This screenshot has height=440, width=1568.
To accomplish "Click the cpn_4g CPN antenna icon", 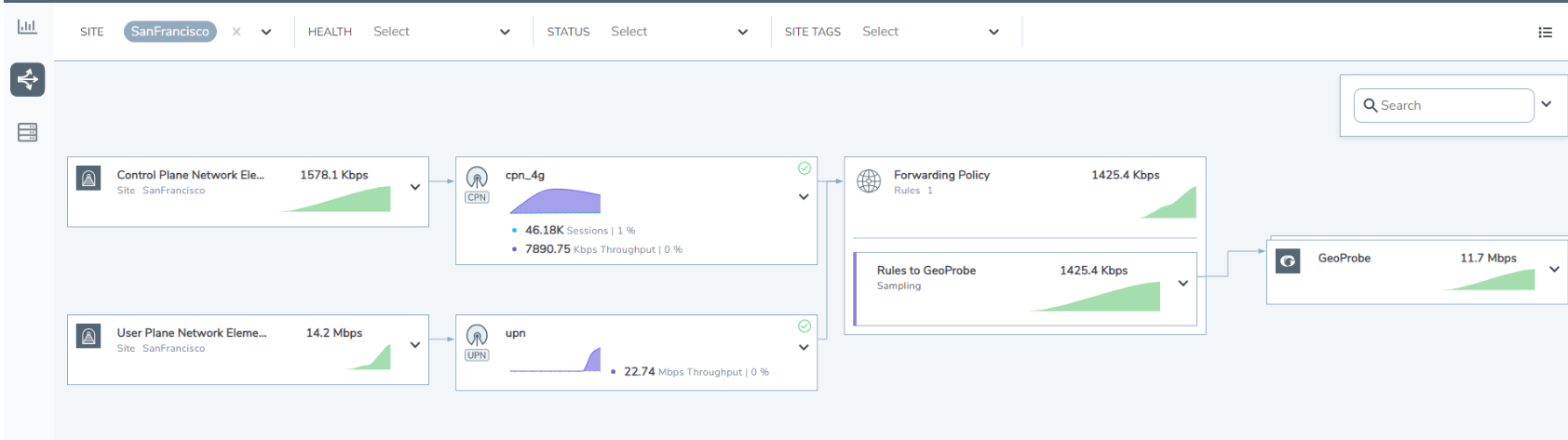I will [x=477, y=178].
